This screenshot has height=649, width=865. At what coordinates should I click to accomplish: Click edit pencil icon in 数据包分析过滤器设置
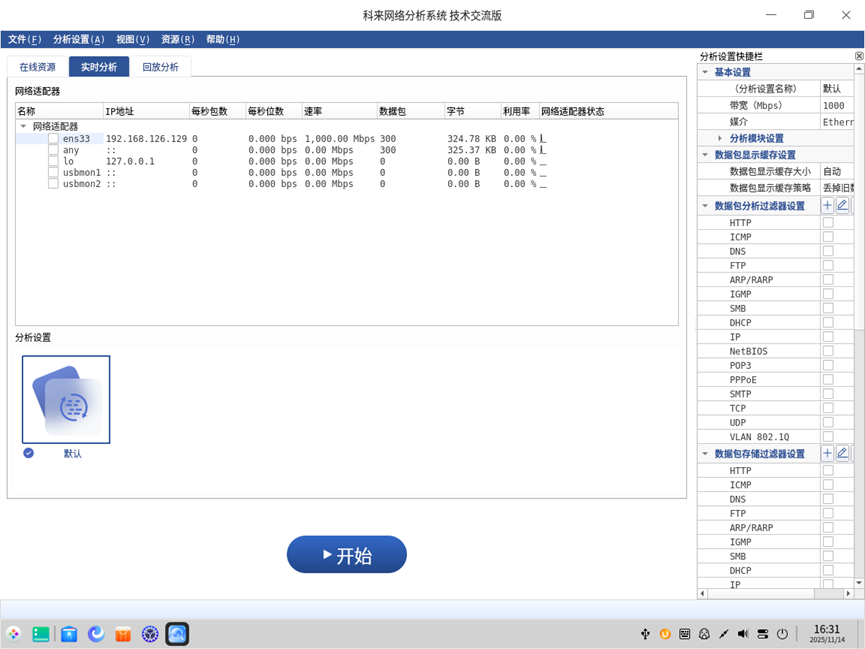click(x=842, y=206)
